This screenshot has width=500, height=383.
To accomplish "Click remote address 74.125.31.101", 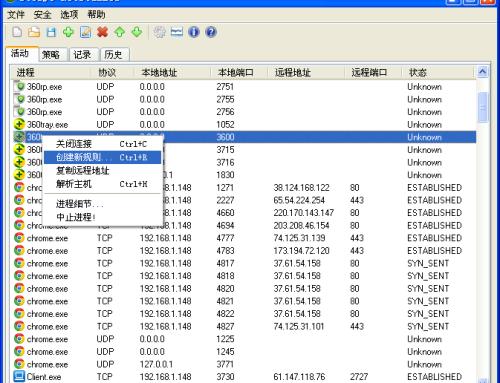I will click(x=299, y=326).
